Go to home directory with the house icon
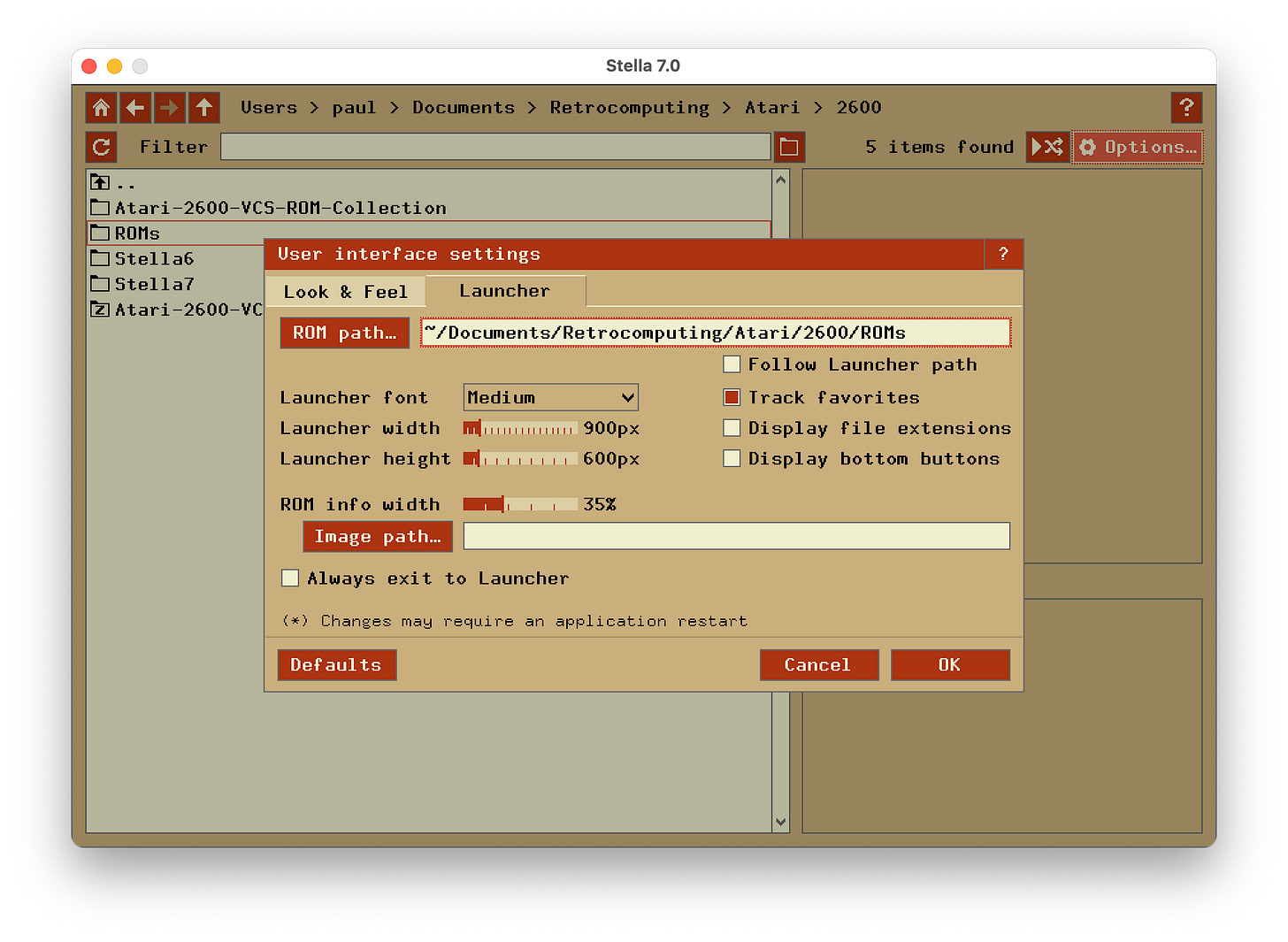1288x942 pixels. click(x=101, y=108)
